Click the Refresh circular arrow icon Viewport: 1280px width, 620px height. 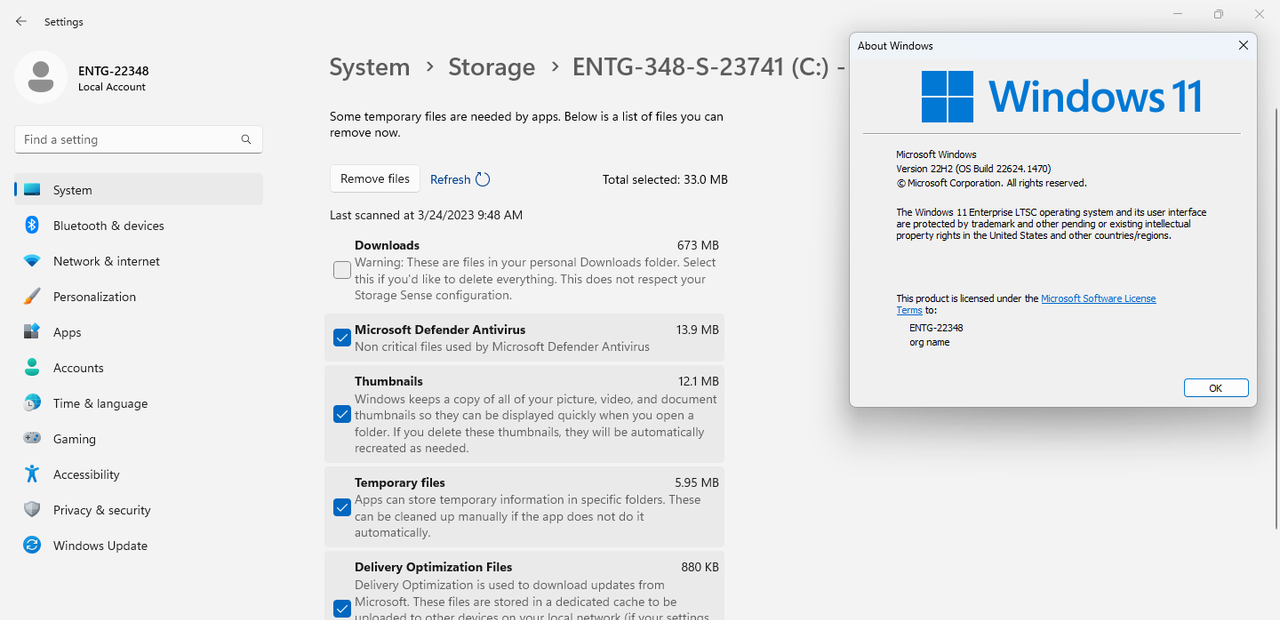483,179
